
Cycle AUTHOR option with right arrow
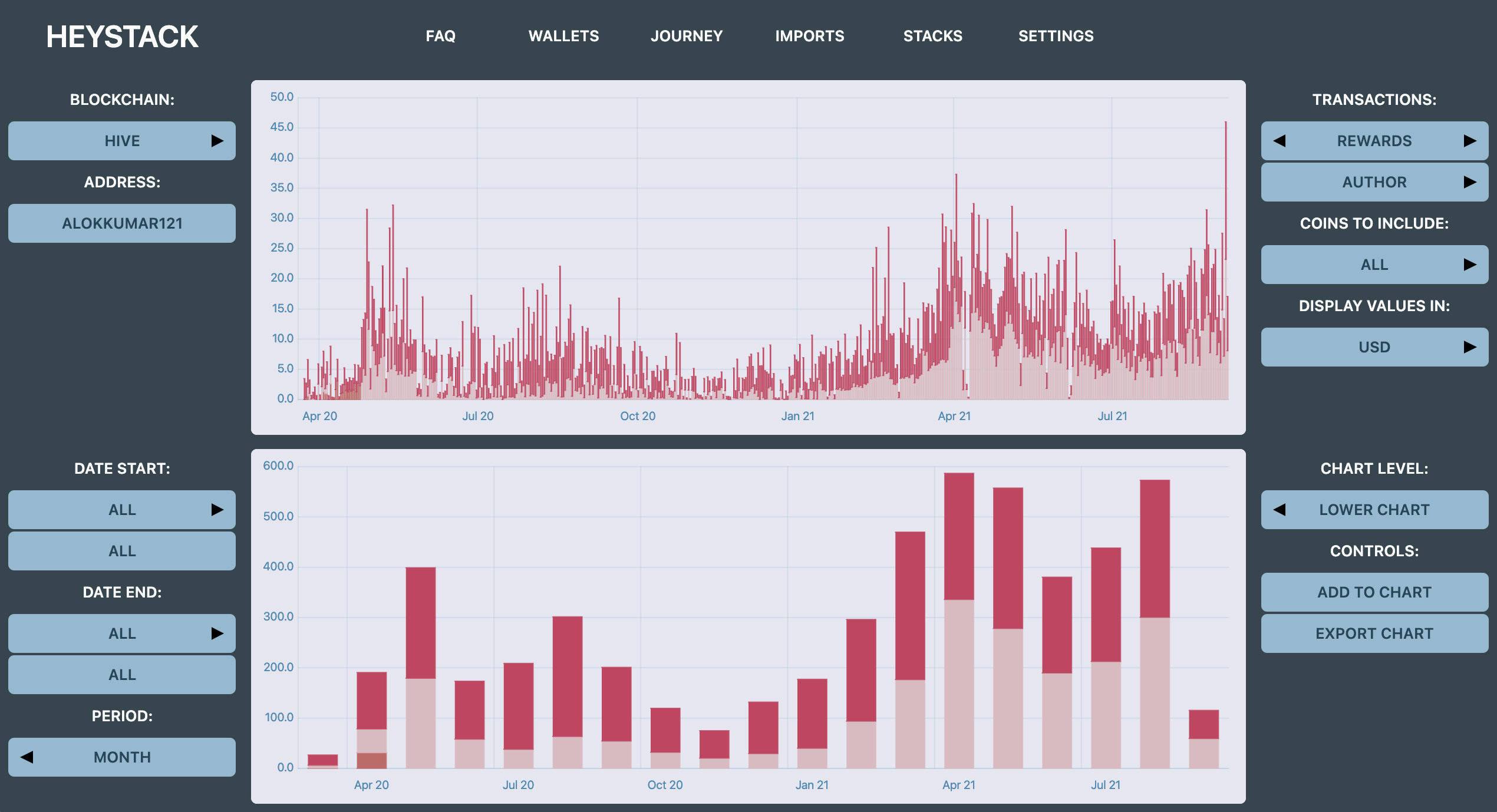coord(1470,182)
